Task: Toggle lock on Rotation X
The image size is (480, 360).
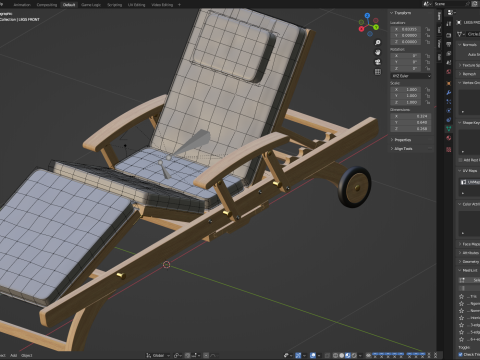Action: (428, 56)
